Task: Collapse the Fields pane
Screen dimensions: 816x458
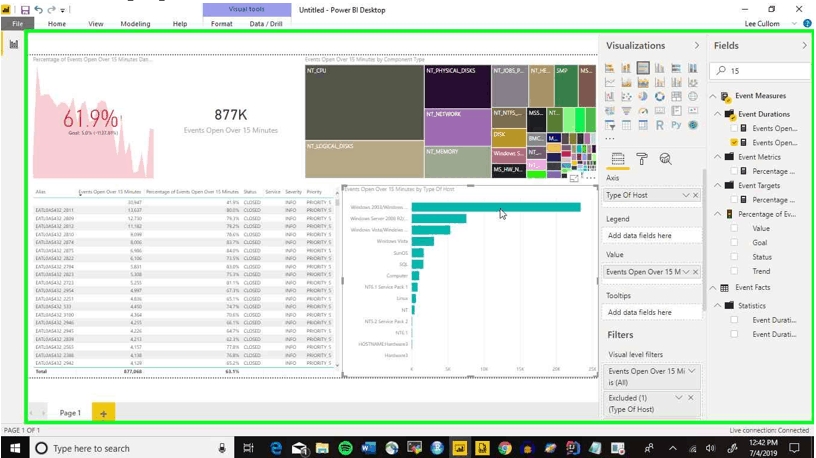Action: (x=805, y=45)
